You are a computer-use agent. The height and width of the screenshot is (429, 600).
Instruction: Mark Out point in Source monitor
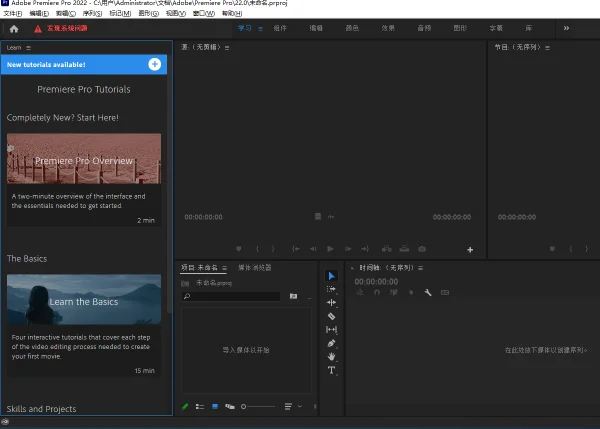[273, 249]
